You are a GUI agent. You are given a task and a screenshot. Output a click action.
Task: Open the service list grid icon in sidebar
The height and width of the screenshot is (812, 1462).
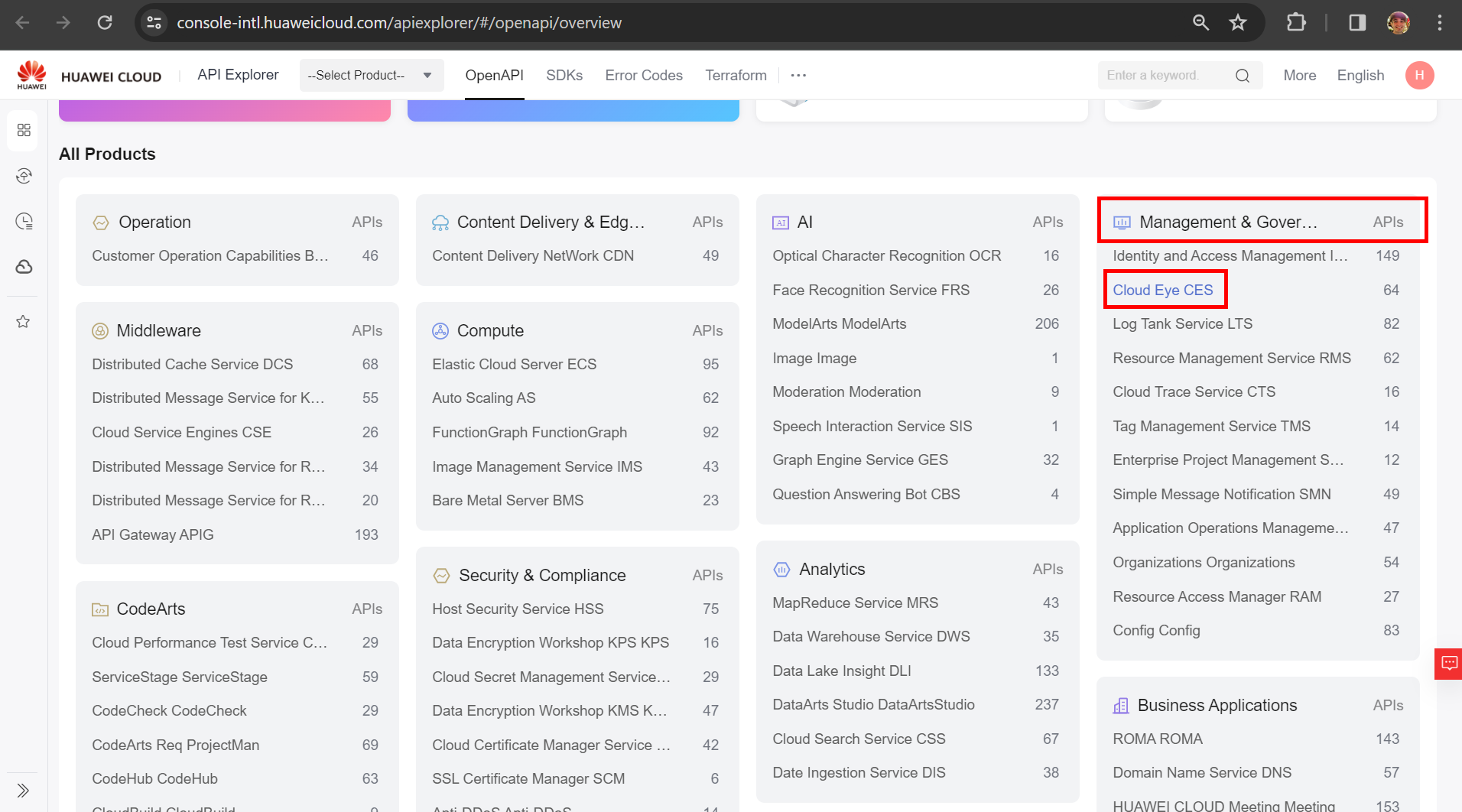(24, 130)
